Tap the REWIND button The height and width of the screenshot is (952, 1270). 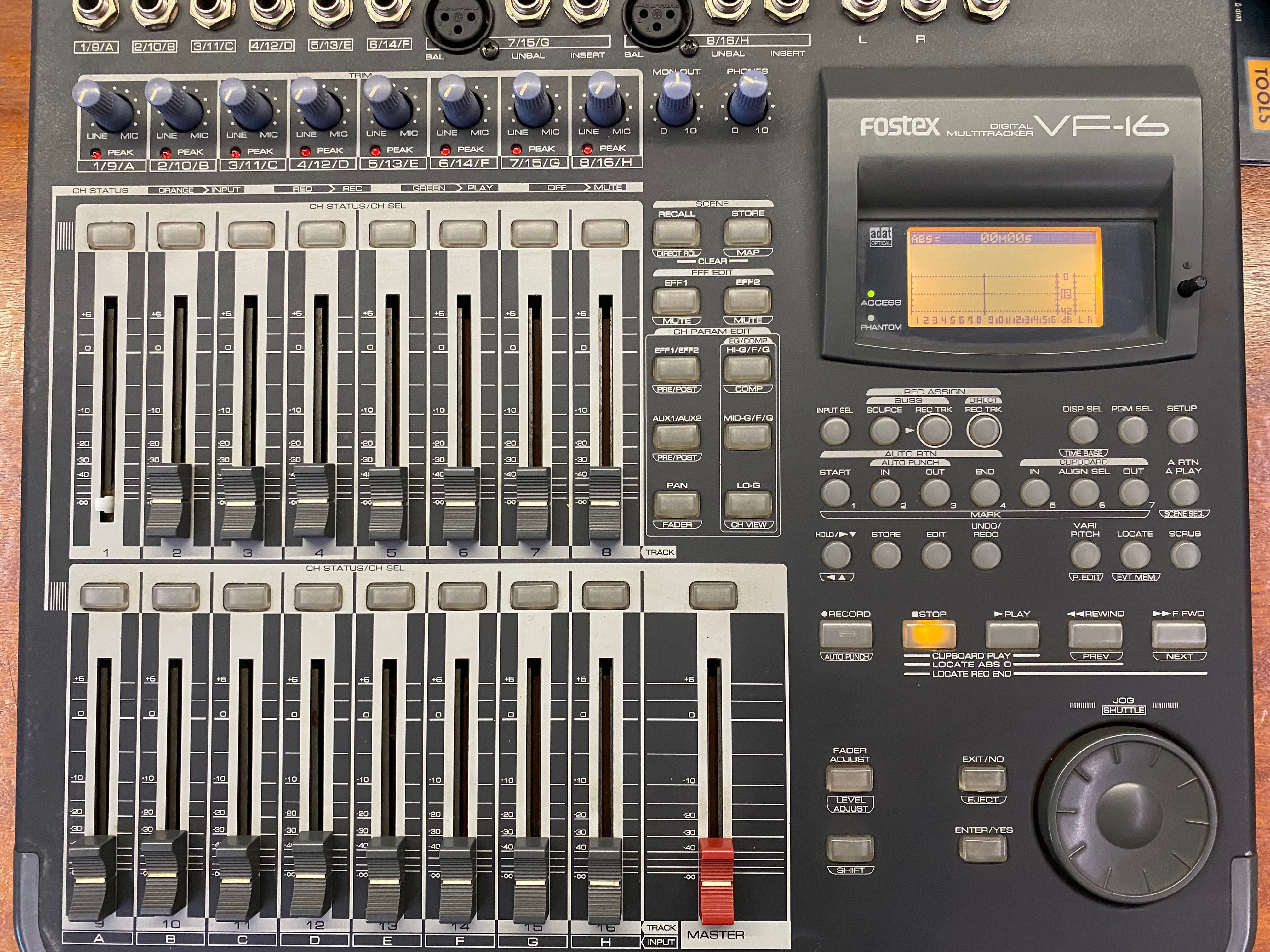[1095, 635]
